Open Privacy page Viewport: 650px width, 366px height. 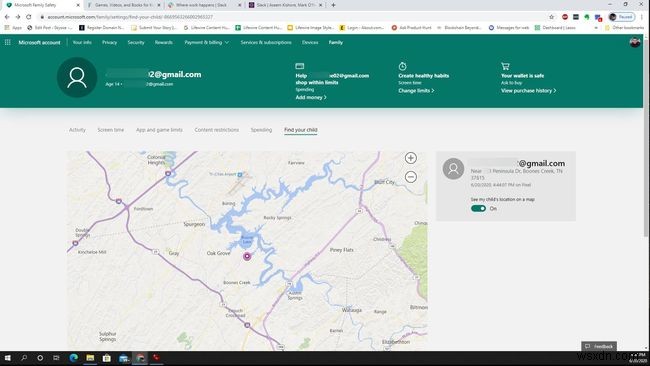(109, 42)
